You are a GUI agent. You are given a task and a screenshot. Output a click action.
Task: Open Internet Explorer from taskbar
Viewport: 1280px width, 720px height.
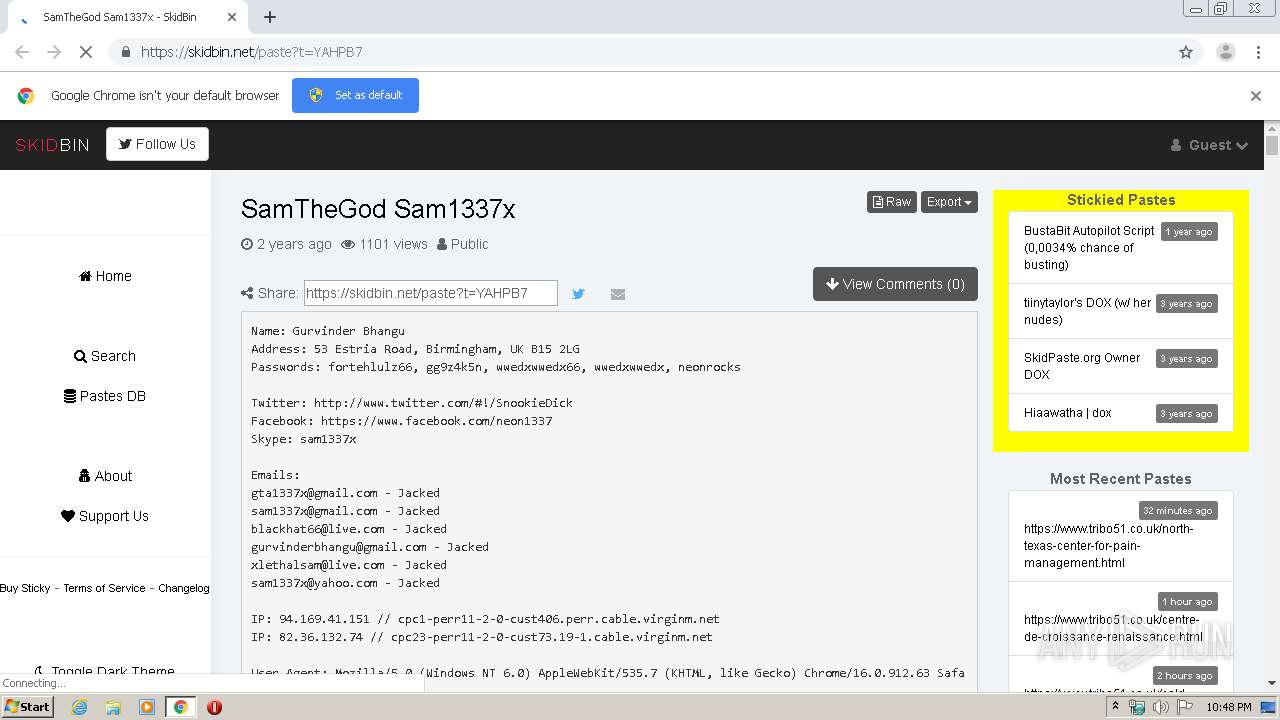[80, 707]
